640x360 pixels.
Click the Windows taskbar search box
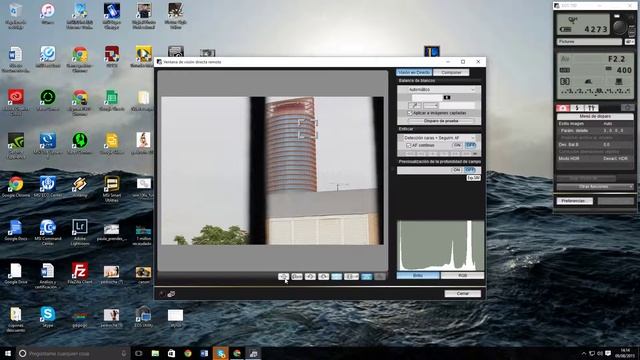73,353
